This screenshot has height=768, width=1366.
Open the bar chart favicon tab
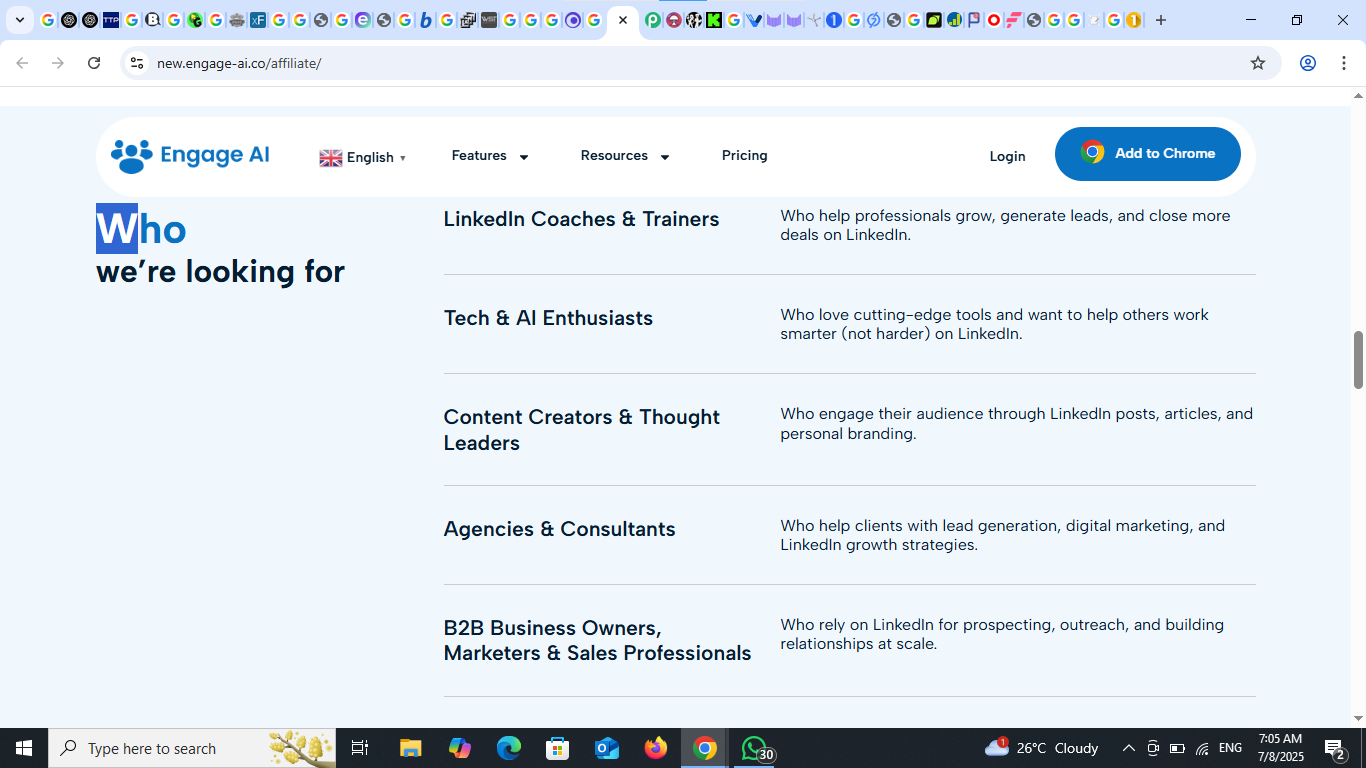pos(954,20)
